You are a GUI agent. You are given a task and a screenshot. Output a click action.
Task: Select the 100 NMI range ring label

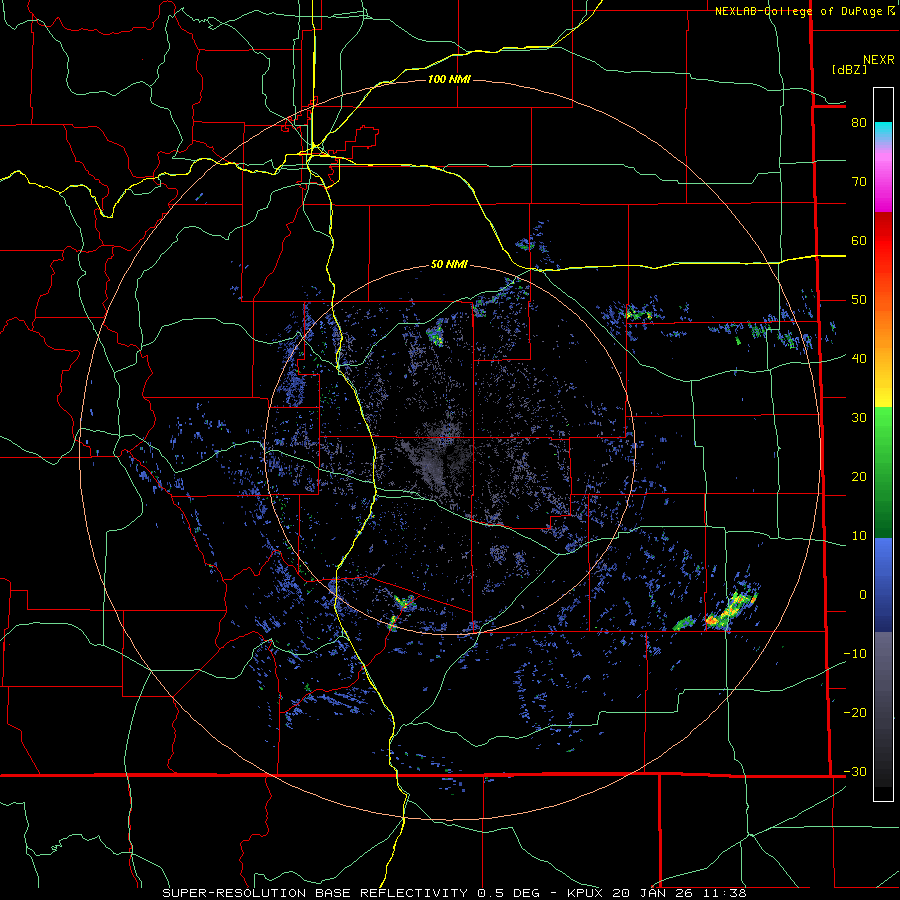[x=449, y=79]
